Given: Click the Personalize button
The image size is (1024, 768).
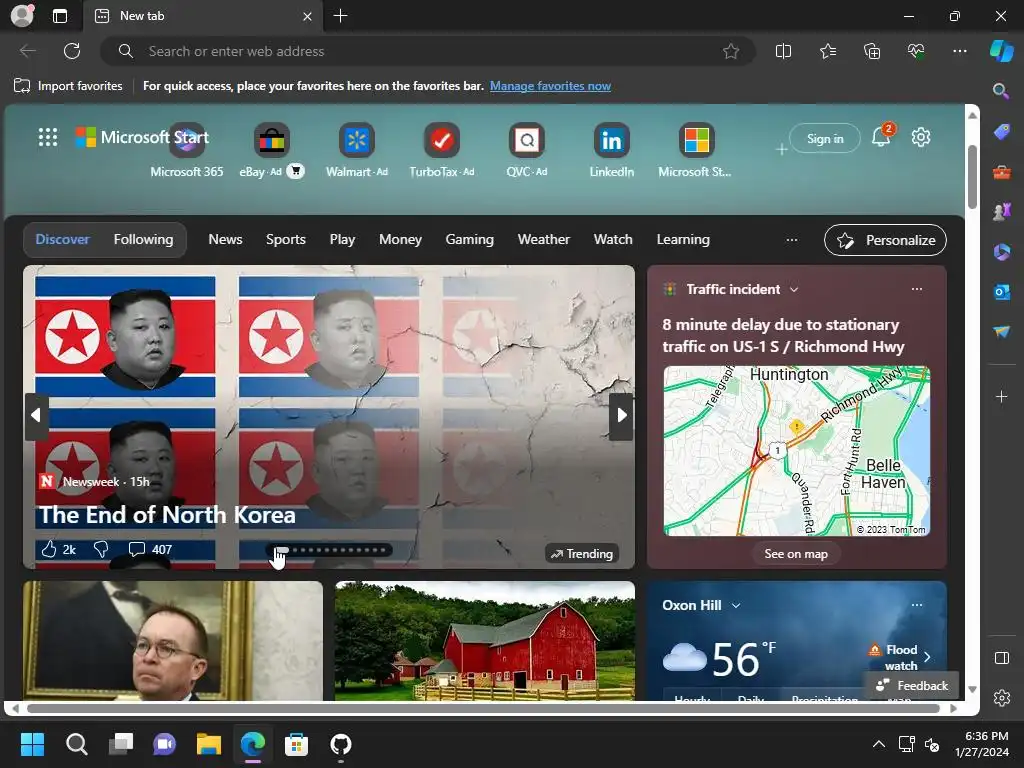Looking at the screenshot, I should tap(886, 240).
